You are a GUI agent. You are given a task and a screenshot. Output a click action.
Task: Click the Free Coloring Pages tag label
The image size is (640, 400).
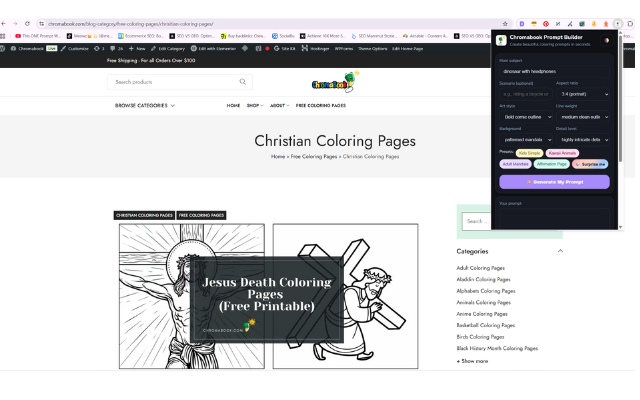coord(201,215)
